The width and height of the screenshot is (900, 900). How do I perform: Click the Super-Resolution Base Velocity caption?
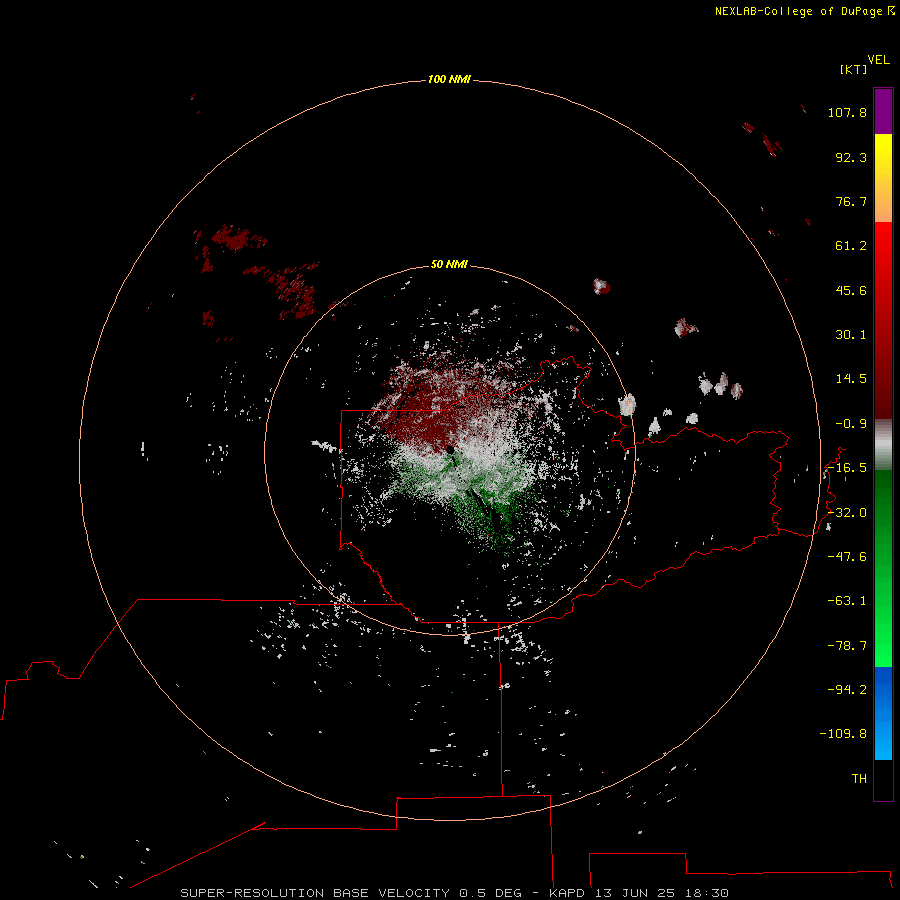click(455, 893)
